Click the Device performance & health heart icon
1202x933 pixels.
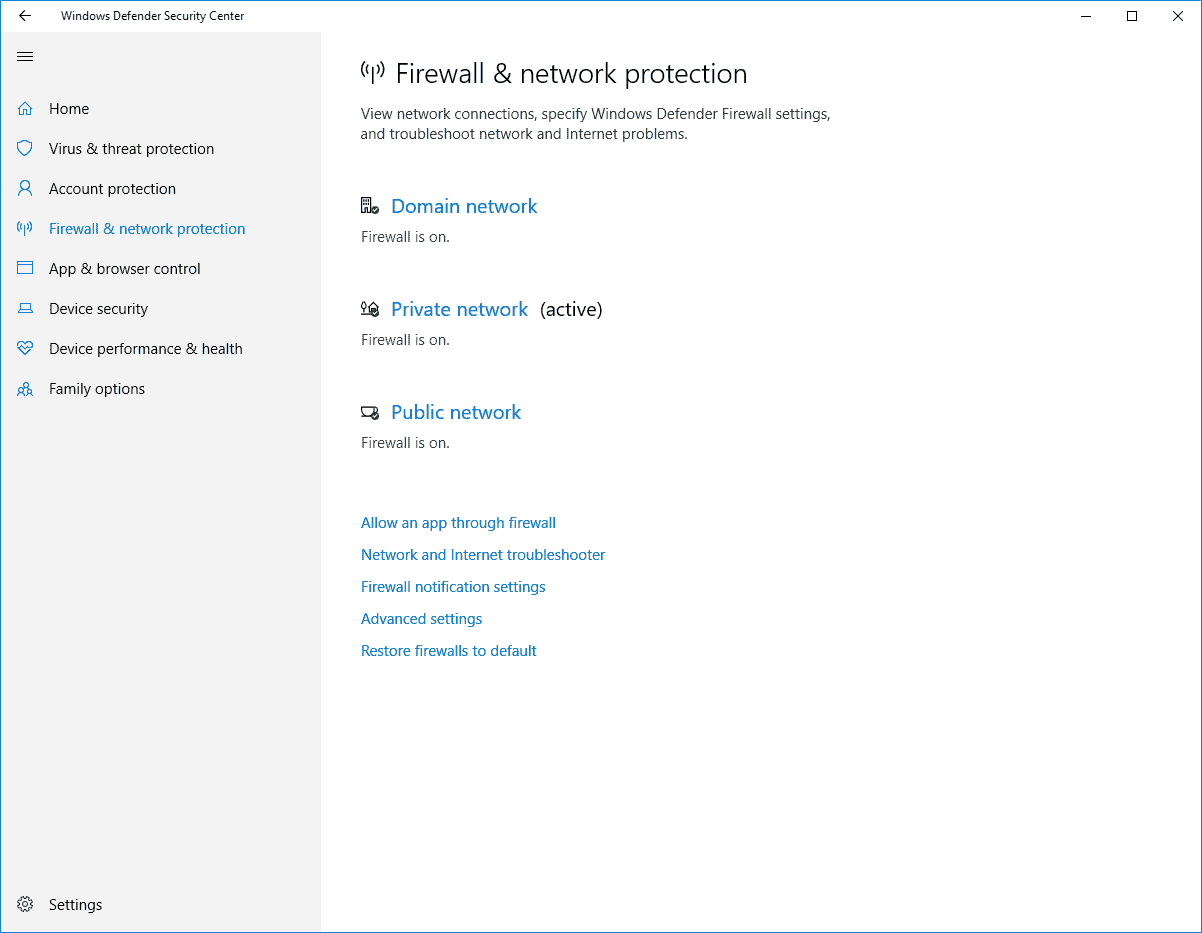[25, 349]
